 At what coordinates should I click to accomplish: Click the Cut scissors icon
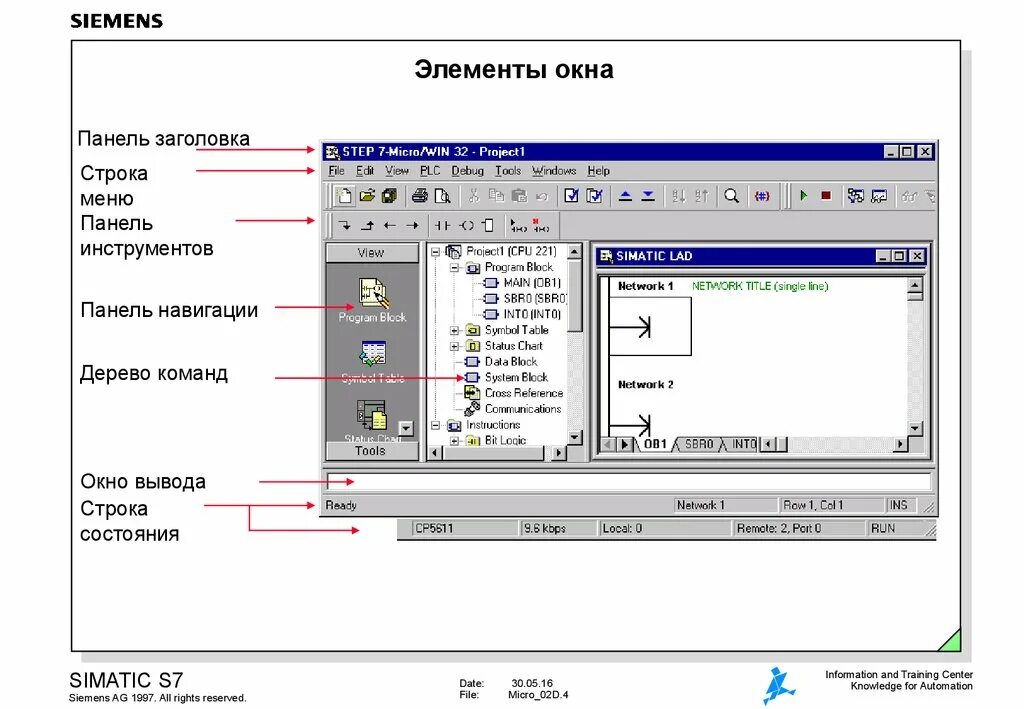point(474,196)
